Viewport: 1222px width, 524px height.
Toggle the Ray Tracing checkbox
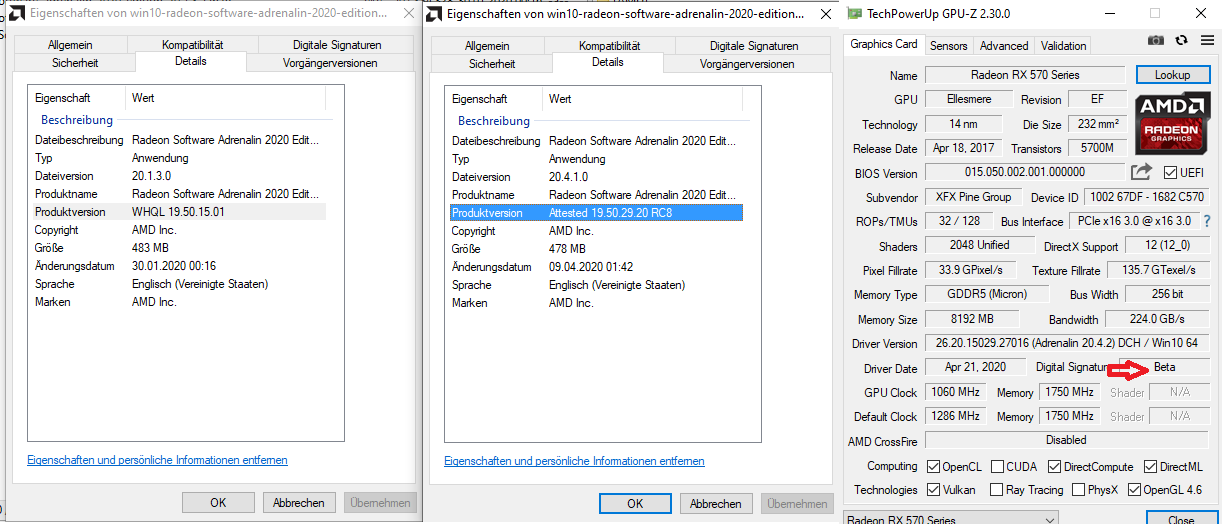click(996, 490)
